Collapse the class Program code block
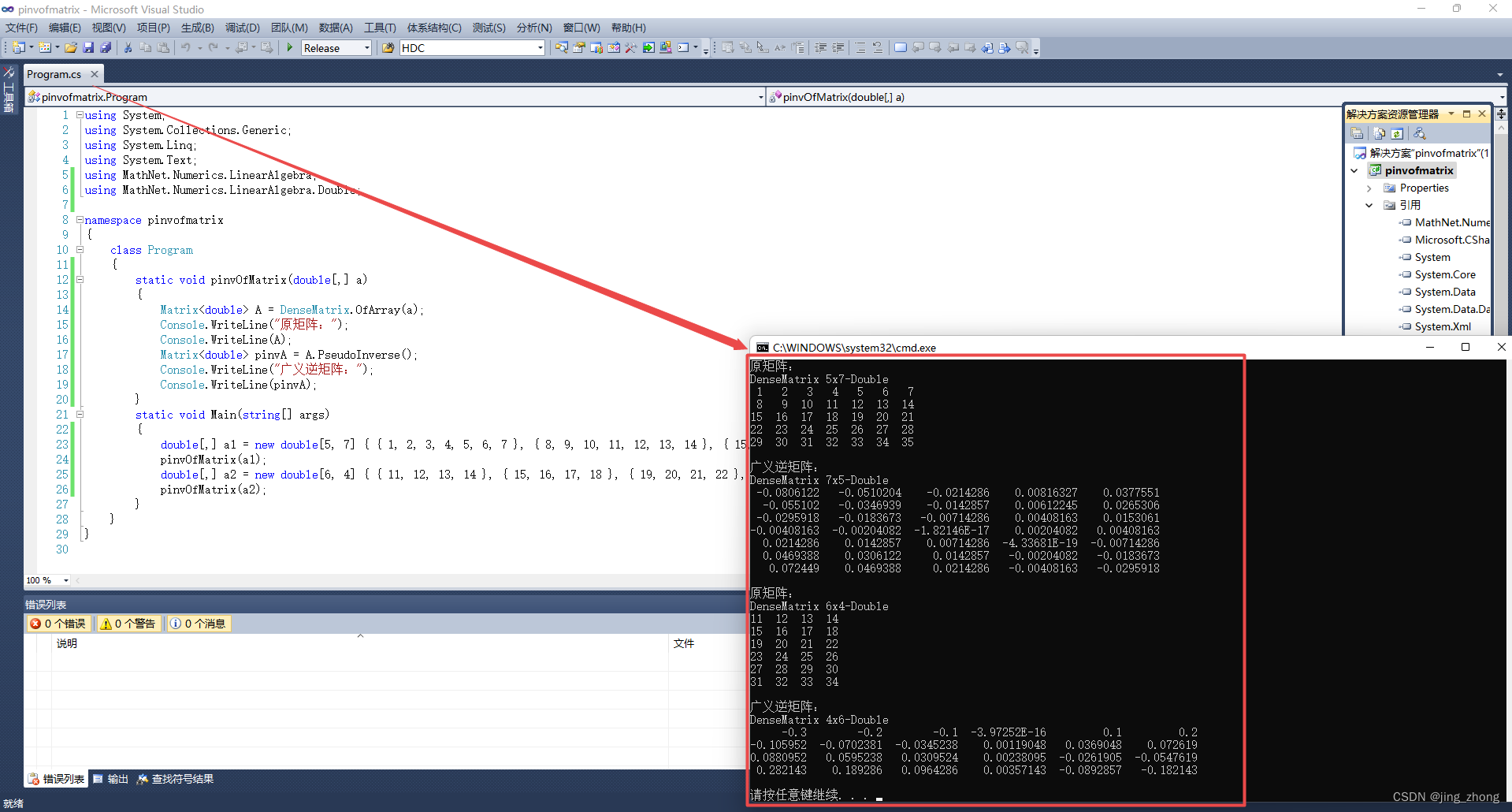This screenshot has height=812, width=1512. 80,250
